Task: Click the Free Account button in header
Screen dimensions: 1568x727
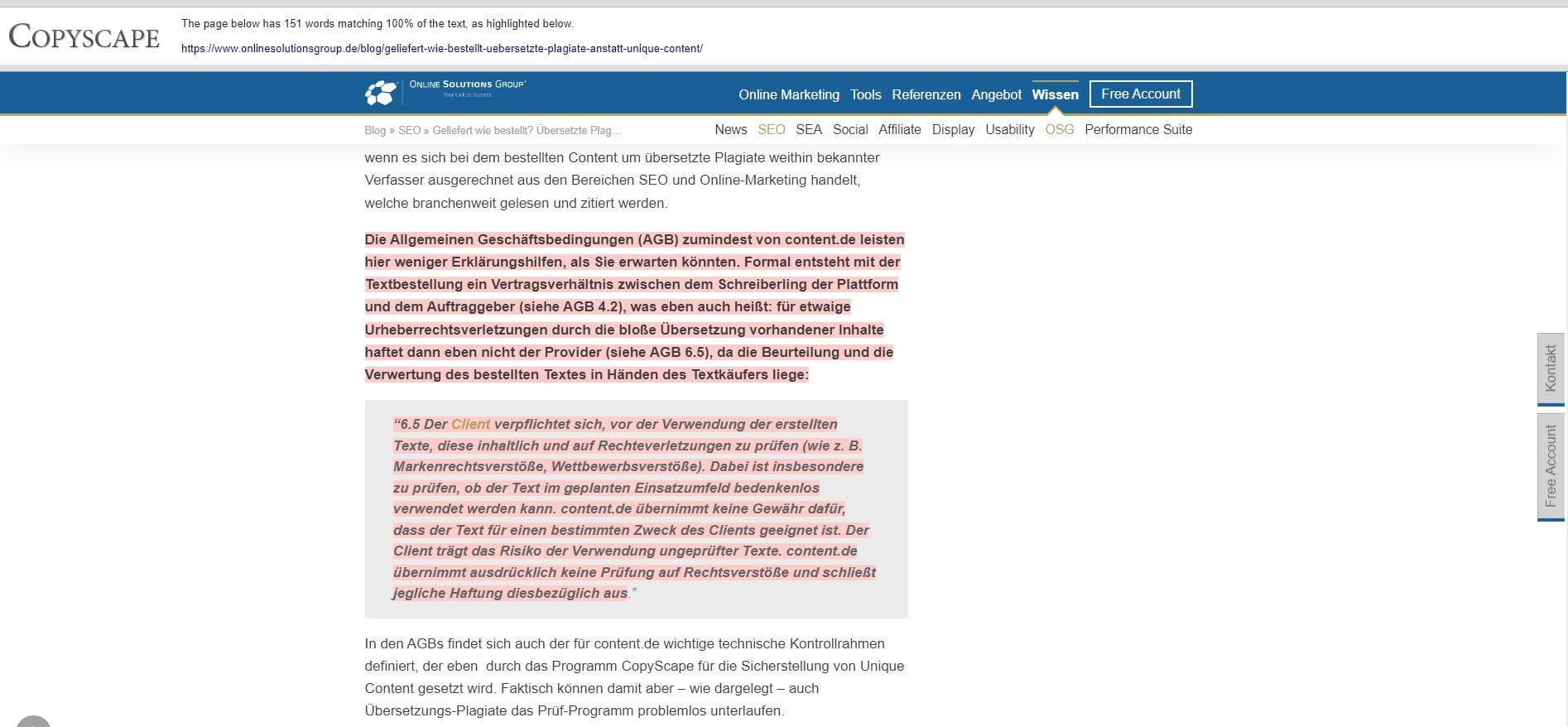Action: pyautogui.click(x=1141, y=94)
